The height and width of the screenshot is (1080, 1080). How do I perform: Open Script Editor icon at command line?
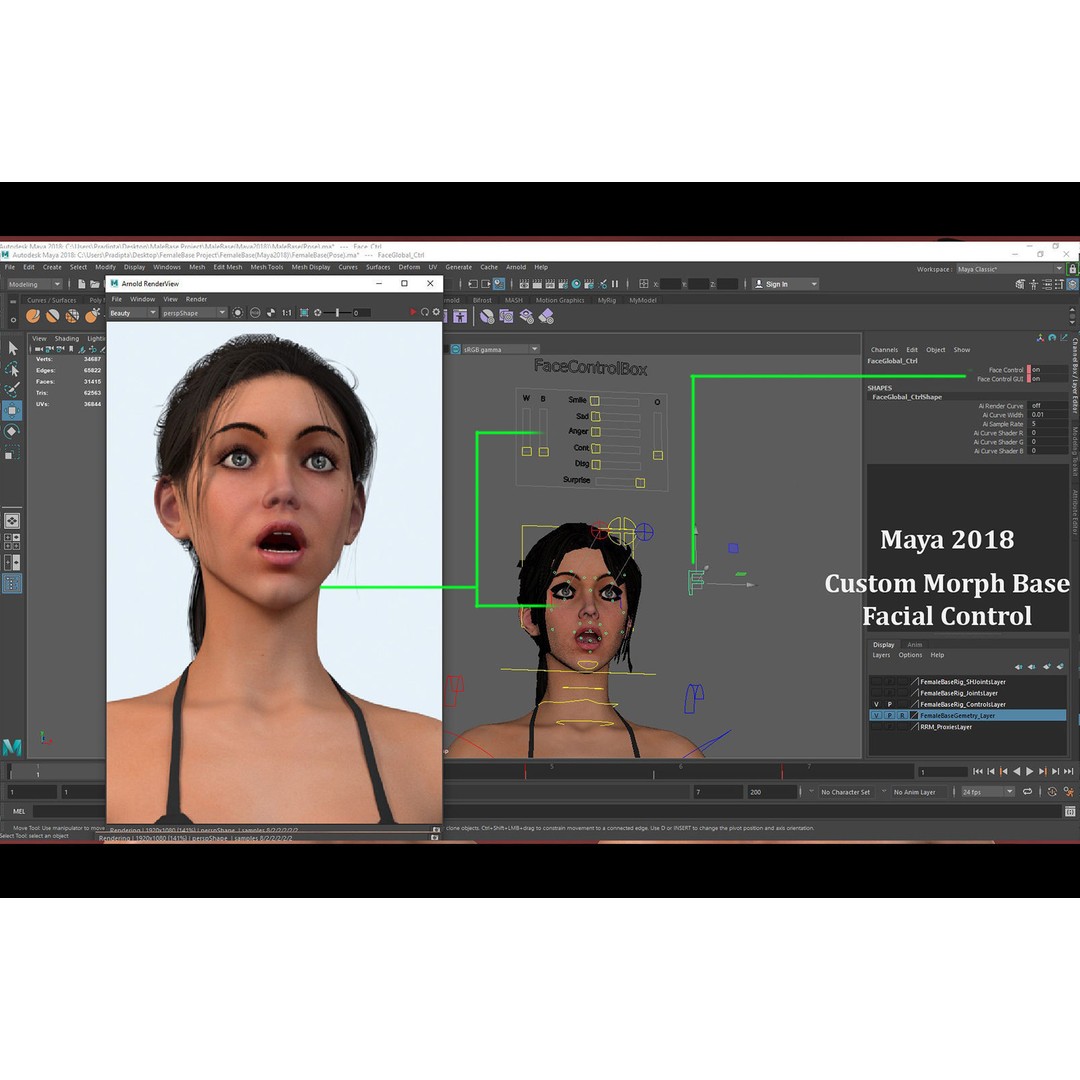pyautogui.click(x=1070, y=811)
